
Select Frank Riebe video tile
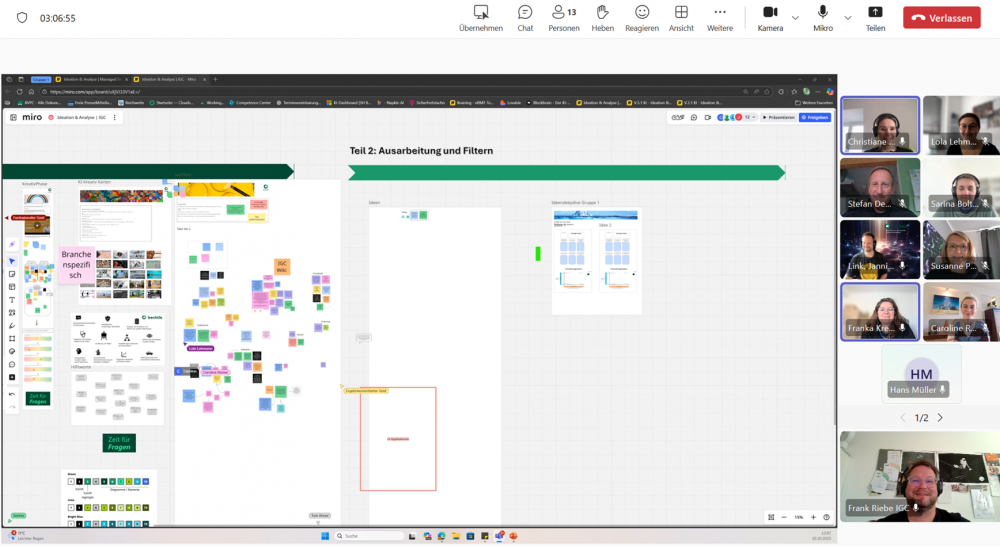pos(919,476)
